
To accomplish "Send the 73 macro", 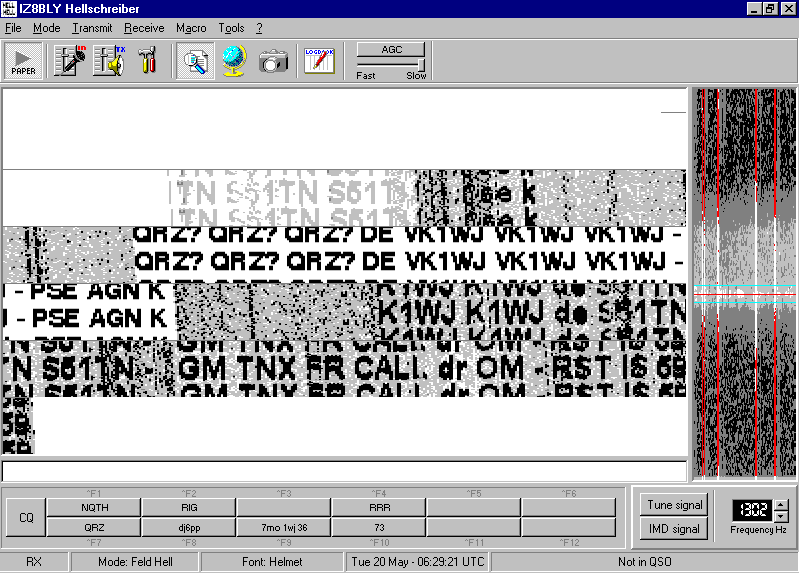I will coord(379,527).
